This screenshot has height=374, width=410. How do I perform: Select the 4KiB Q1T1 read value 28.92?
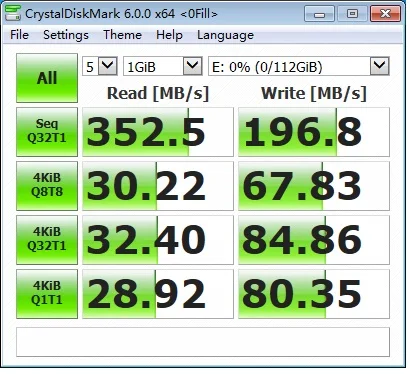[x=158, y=294]
